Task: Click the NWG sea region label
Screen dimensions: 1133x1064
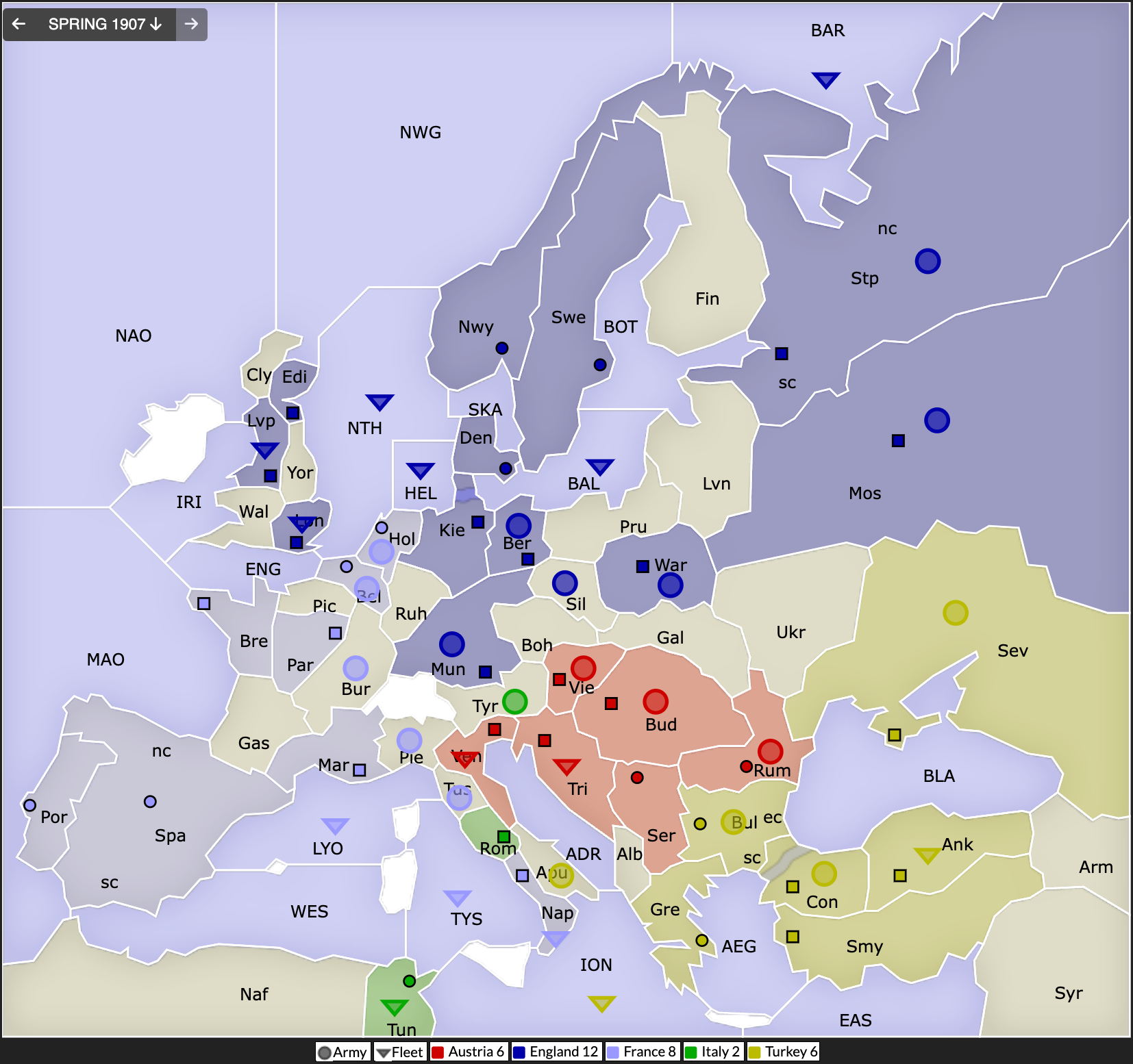Action: point(421,132)
